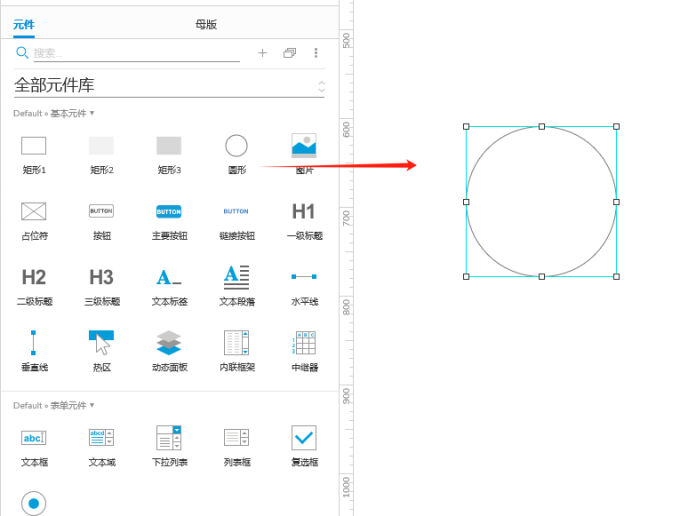Image resolution: width=680 pixels, height=516 pixels.
Task: Select the 文本框 text field widget
Action: [34, 447]
